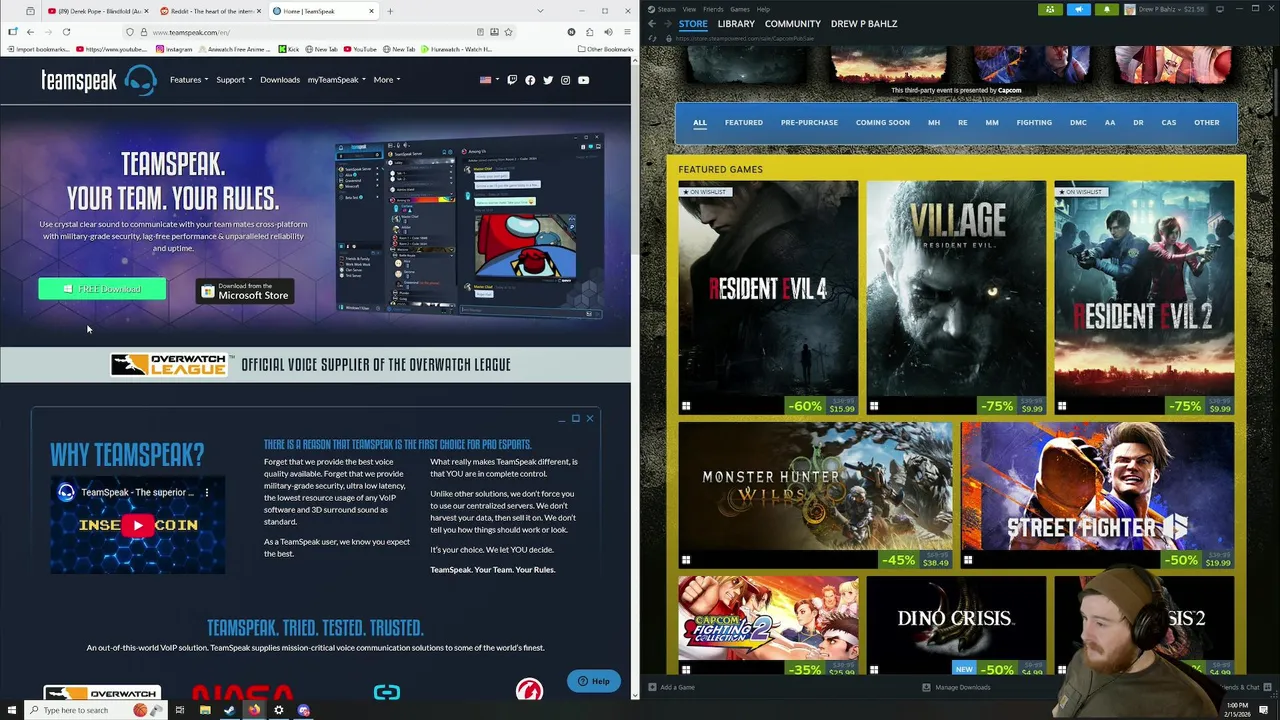Viewport: 1280px width, 720px height.
Task: Select the COMING SOON sale tab
Action: (882, 123)
